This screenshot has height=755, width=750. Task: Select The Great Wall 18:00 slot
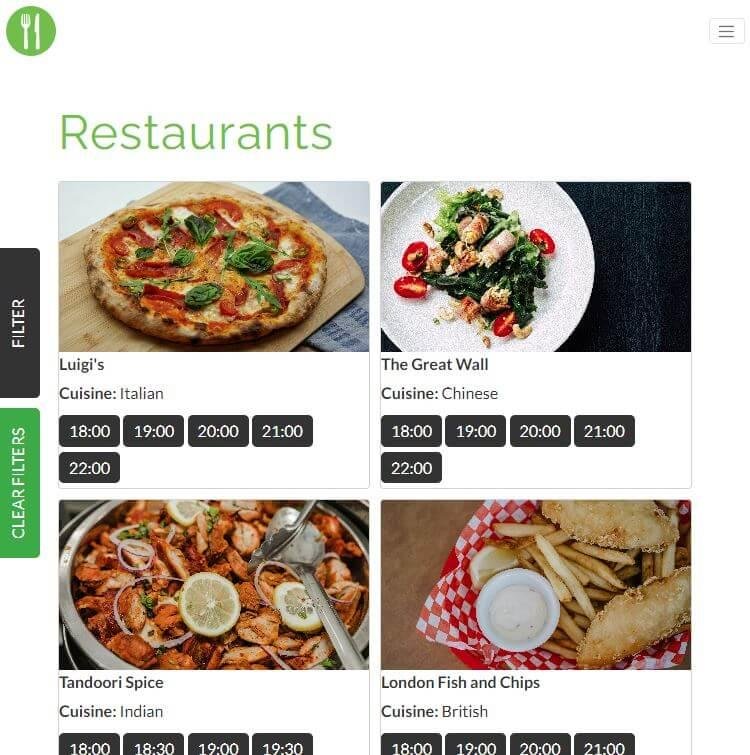[411, 431]
